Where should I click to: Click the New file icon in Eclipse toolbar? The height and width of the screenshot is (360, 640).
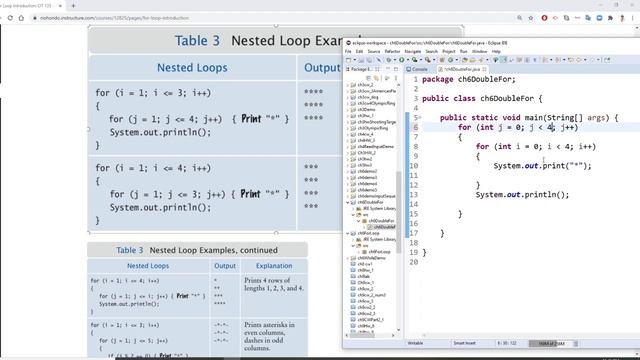pos(348,60)
